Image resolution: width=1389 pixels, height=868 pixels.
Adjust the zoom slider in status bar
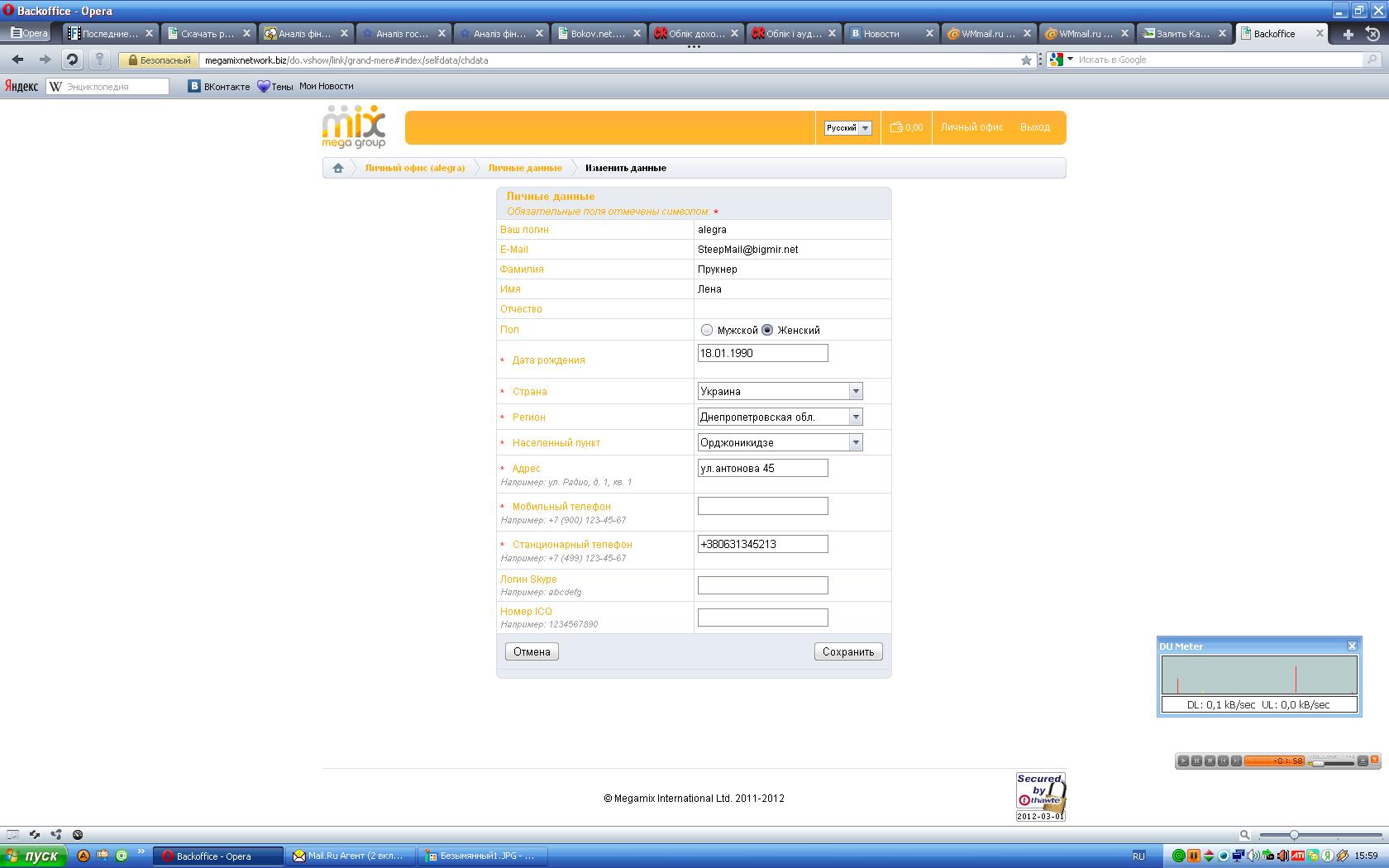(x=1294, y=835)
